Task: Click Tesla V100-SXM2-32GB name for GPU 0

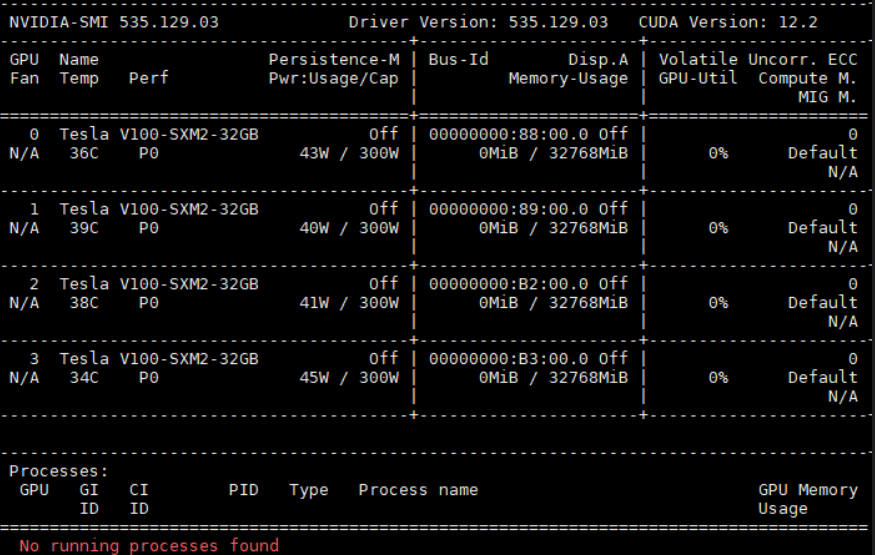Action: pyautogui.click(x=159, y=134)
